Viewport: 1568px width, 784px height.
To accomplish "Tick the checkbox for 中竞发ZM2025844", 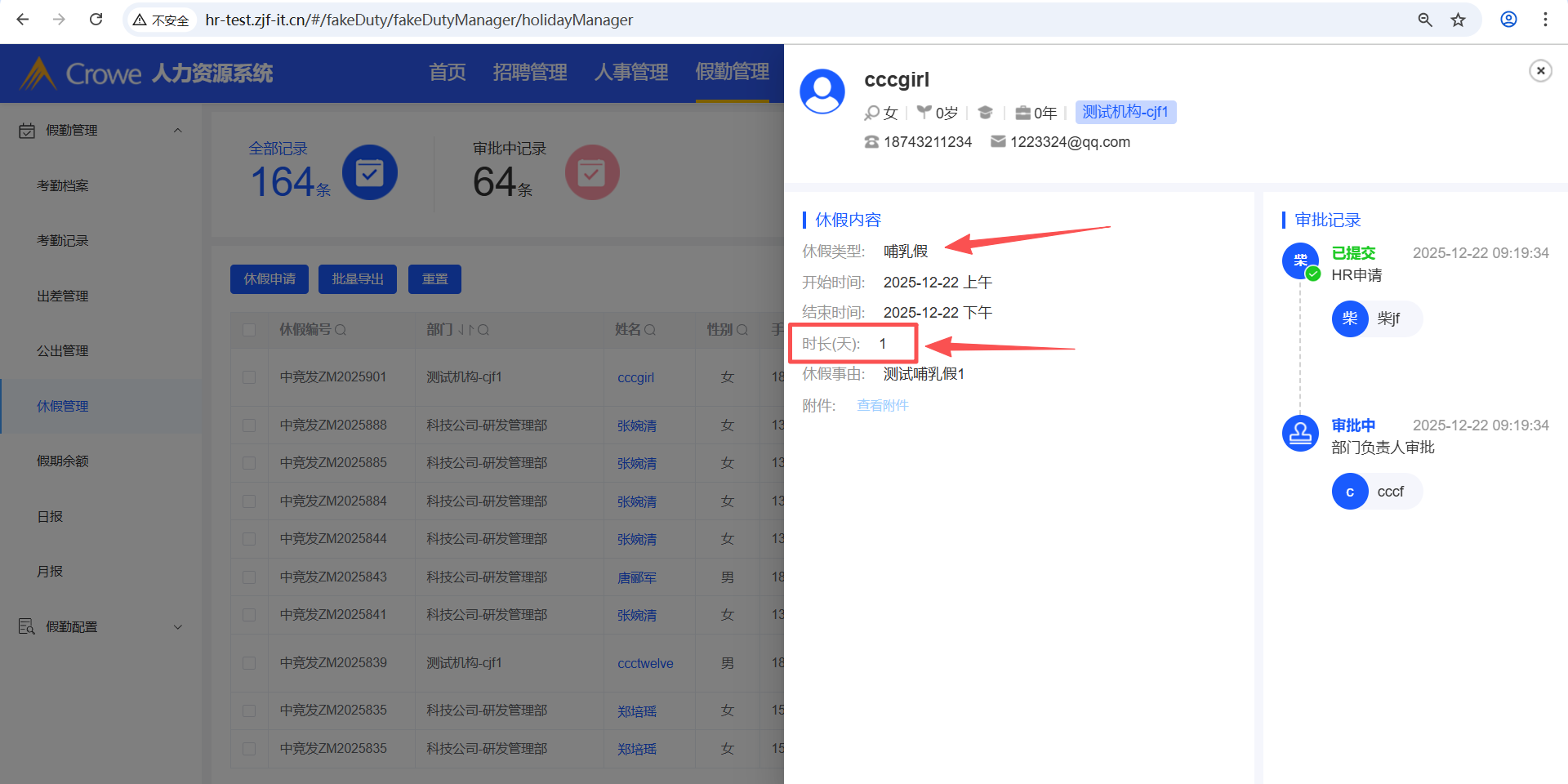I will (x=249, y=539).
